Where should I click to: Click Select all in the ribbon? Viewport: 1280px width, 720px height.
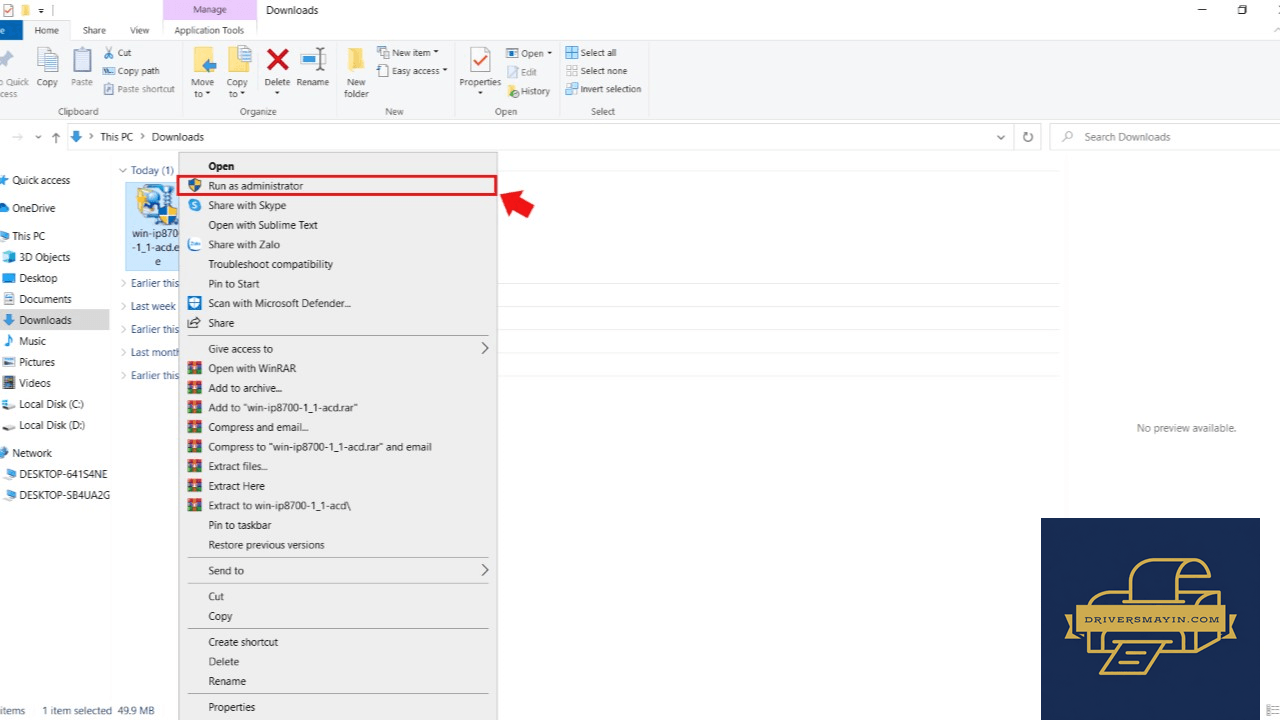click(591, 53)
